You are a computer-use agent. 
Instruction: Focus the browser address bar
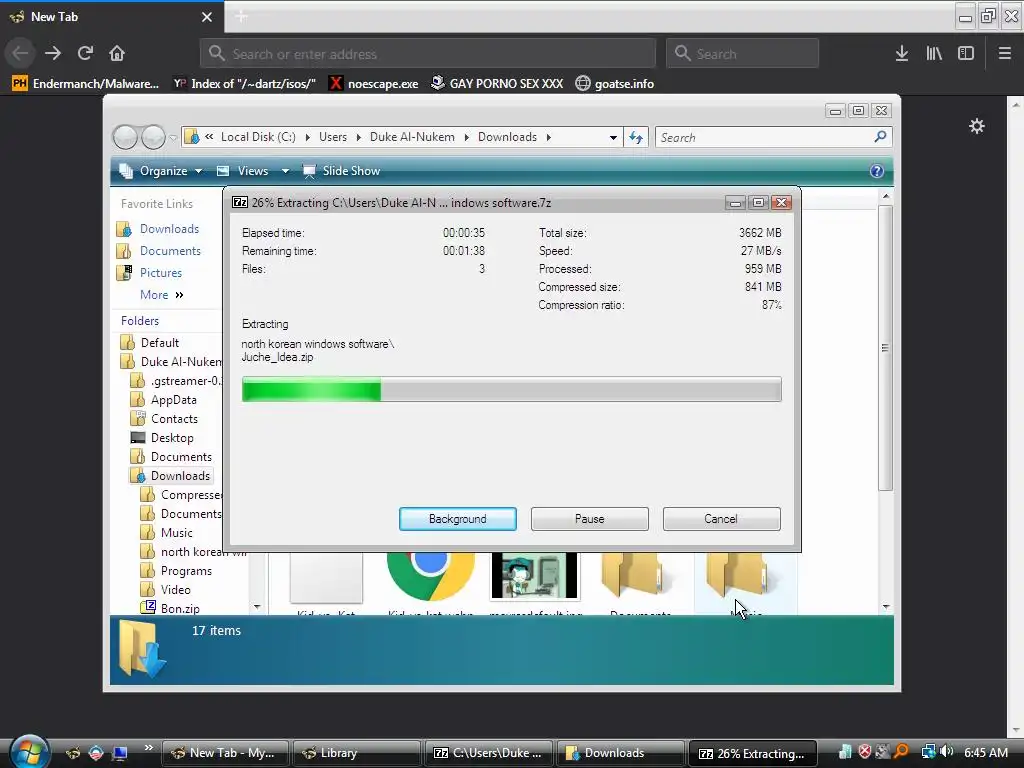coord(428,54)
